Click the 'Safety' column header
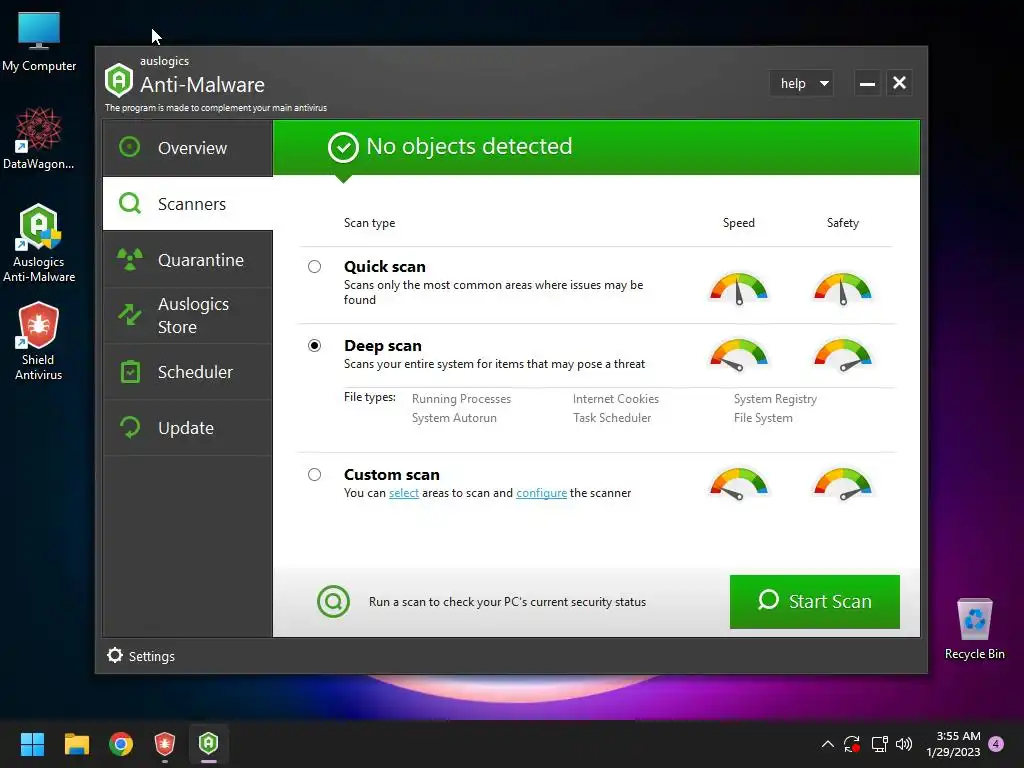Image resolution: width=1024 pixels, height=768 pixels. [x=842, y=223]
